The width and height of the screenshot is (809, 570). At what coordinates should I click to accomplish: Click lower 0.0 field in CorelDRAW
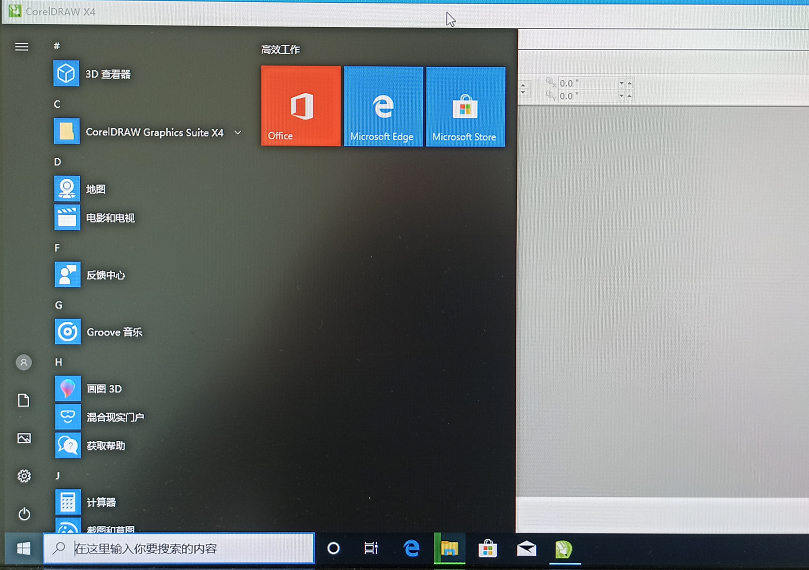(588, 96)
